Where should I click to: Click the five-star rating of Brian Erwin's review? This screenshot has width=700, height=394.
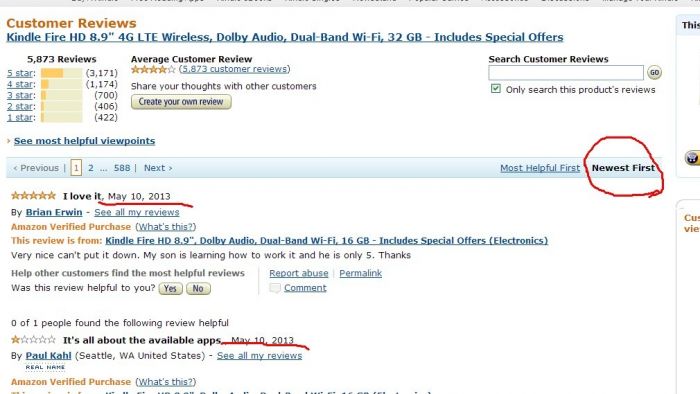coord(33,196)
